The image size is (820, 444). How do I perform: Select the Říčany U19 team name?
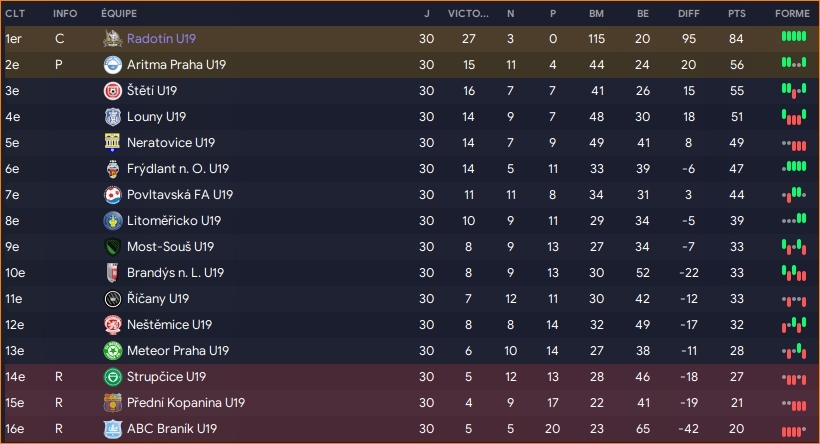click(158, 299)
